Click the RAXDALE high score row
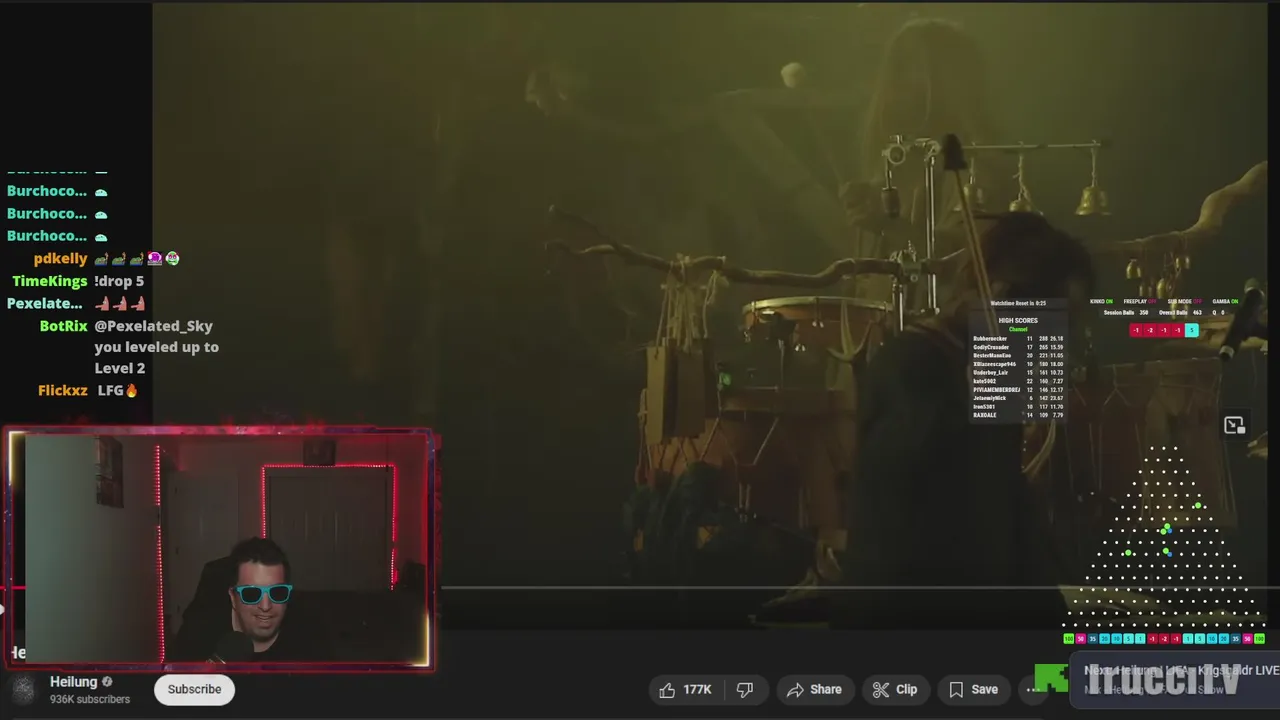The width and height of the screenshot is (1280, 720). [x=1018, y=415]
